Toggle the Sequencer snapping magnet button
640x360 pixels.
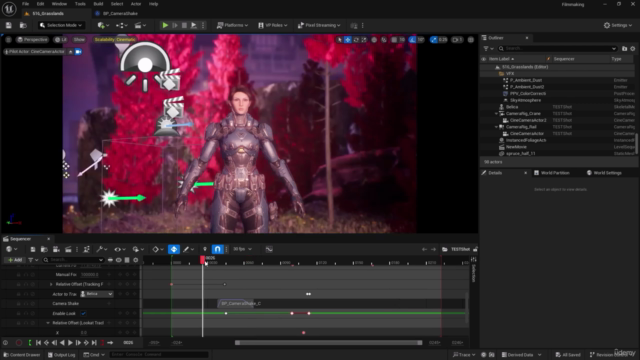(x=217, y=249)
